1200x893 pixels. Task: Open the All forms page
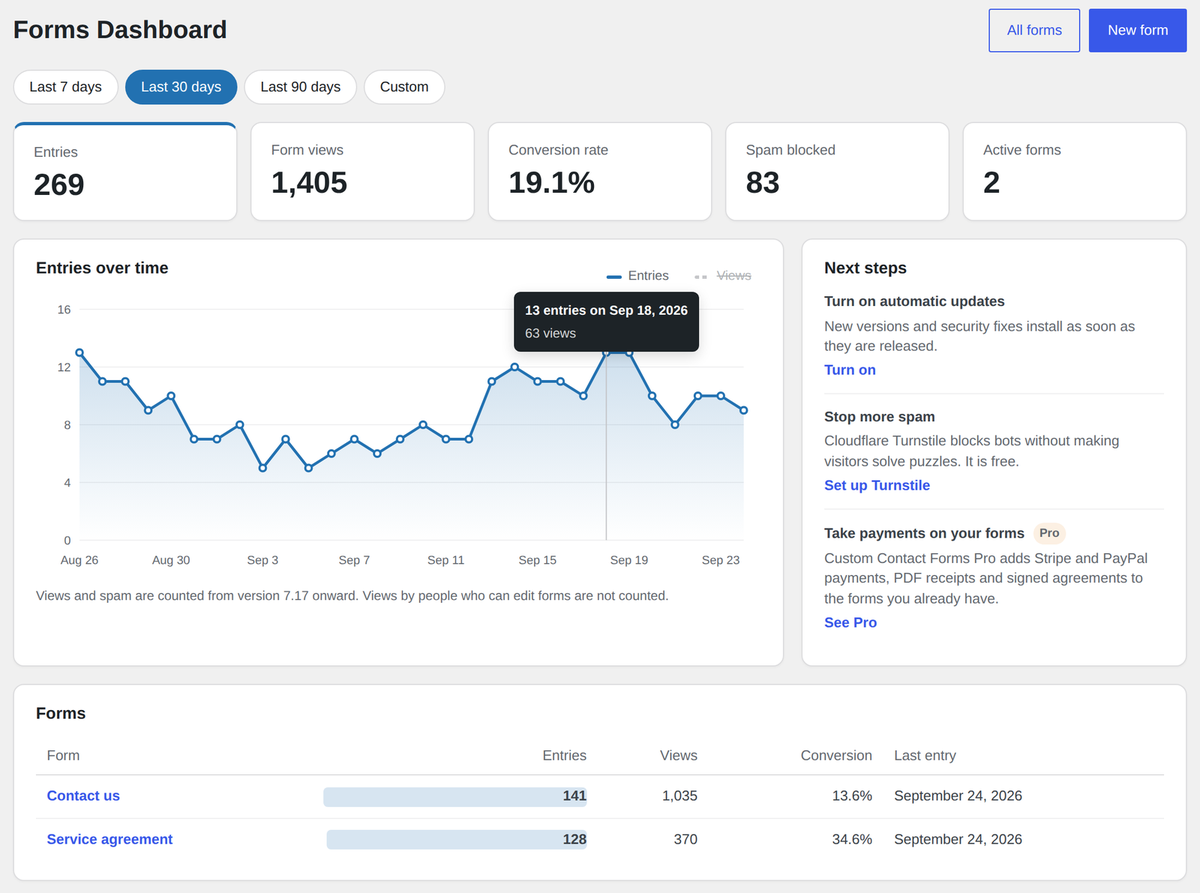pos(1034,30)
